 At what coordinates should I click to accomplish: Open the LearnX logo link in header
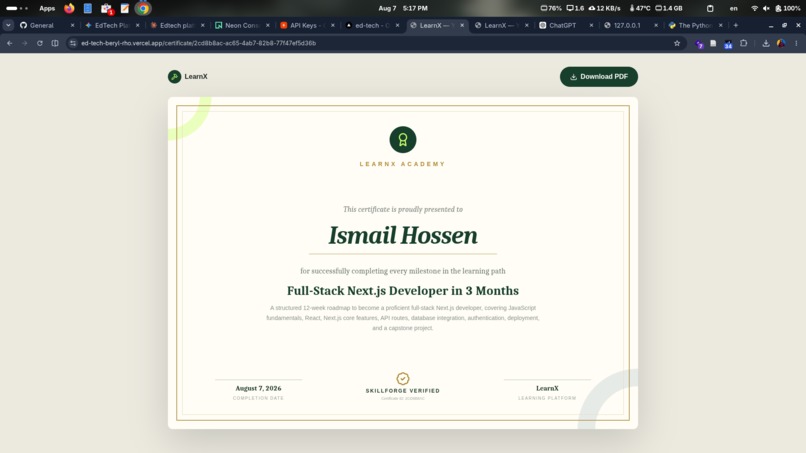(x=188, y=77)
